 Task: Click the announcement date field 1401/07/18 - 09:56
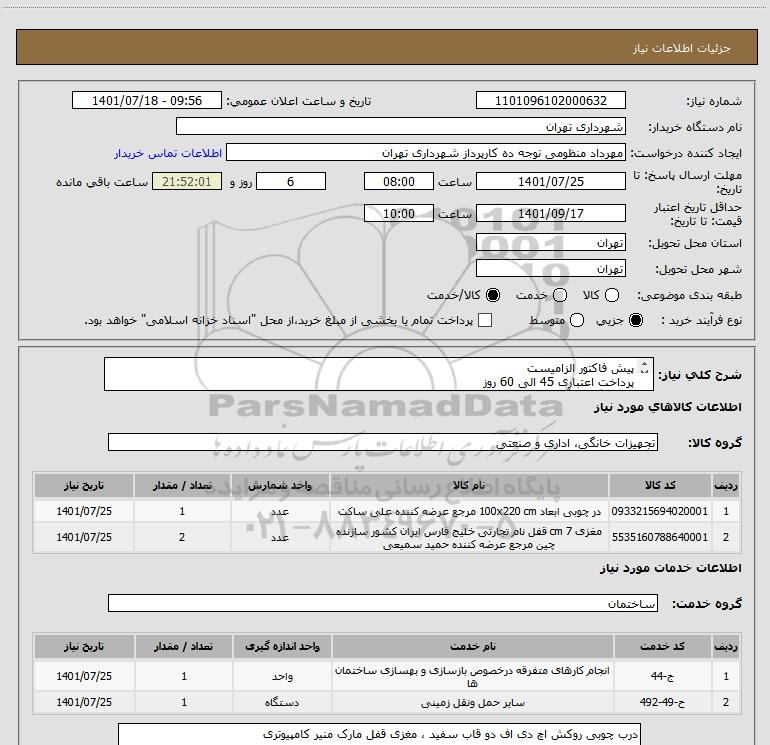click(147, 100)
